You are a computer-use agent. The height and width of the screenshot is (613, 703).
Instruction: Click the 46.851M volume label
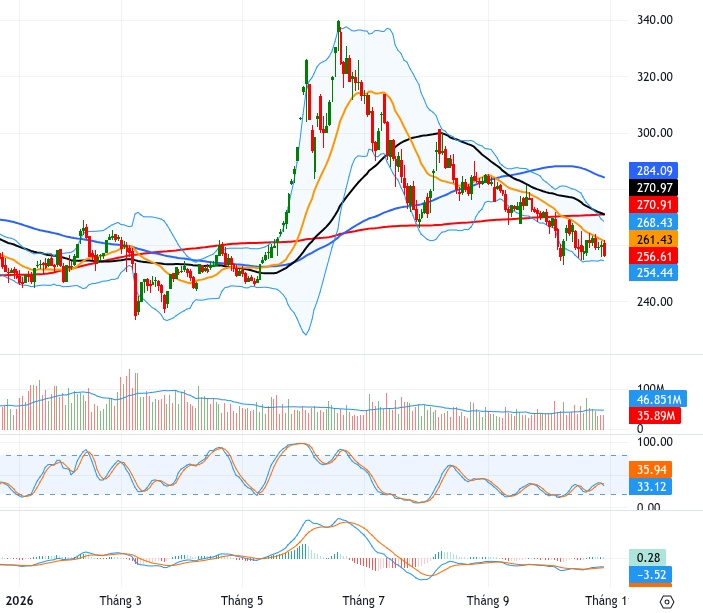(658, 399)
